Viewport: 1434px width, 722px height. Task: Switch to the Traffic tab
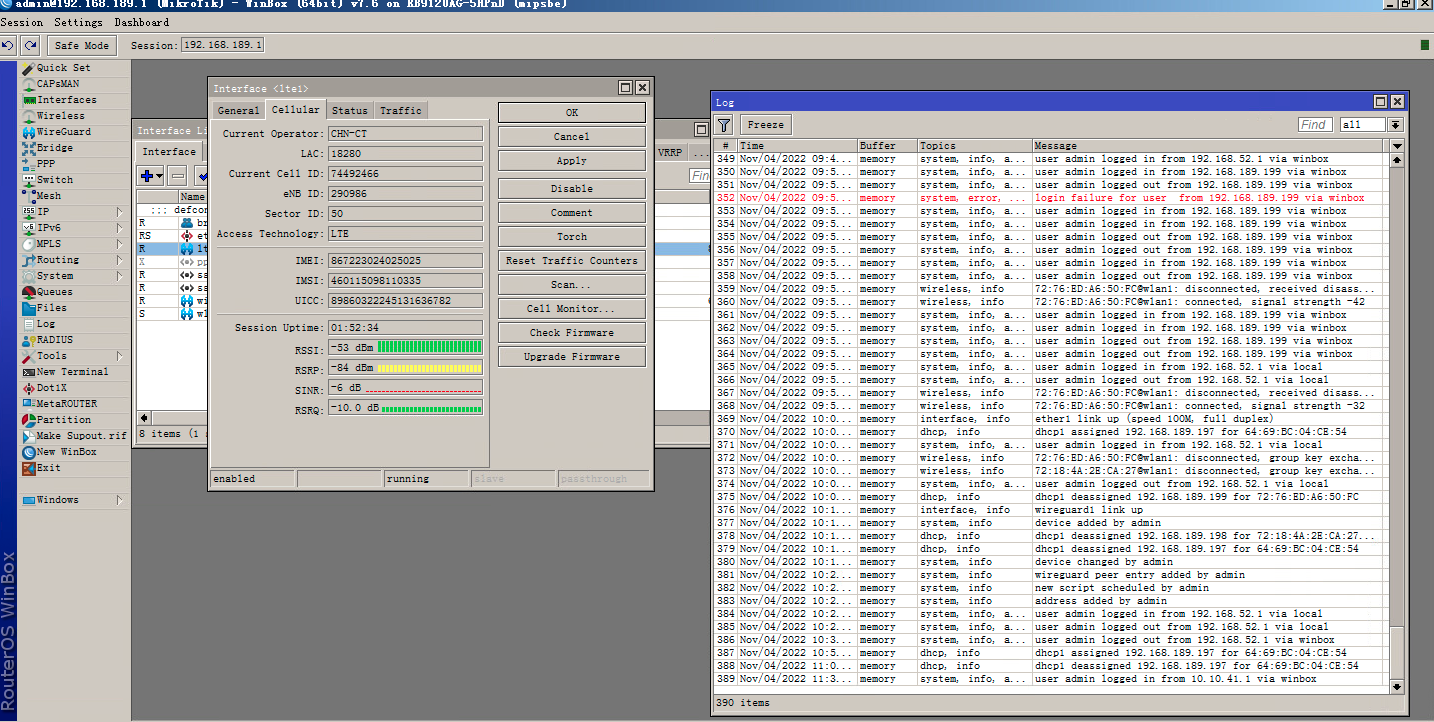pos(401,110)
